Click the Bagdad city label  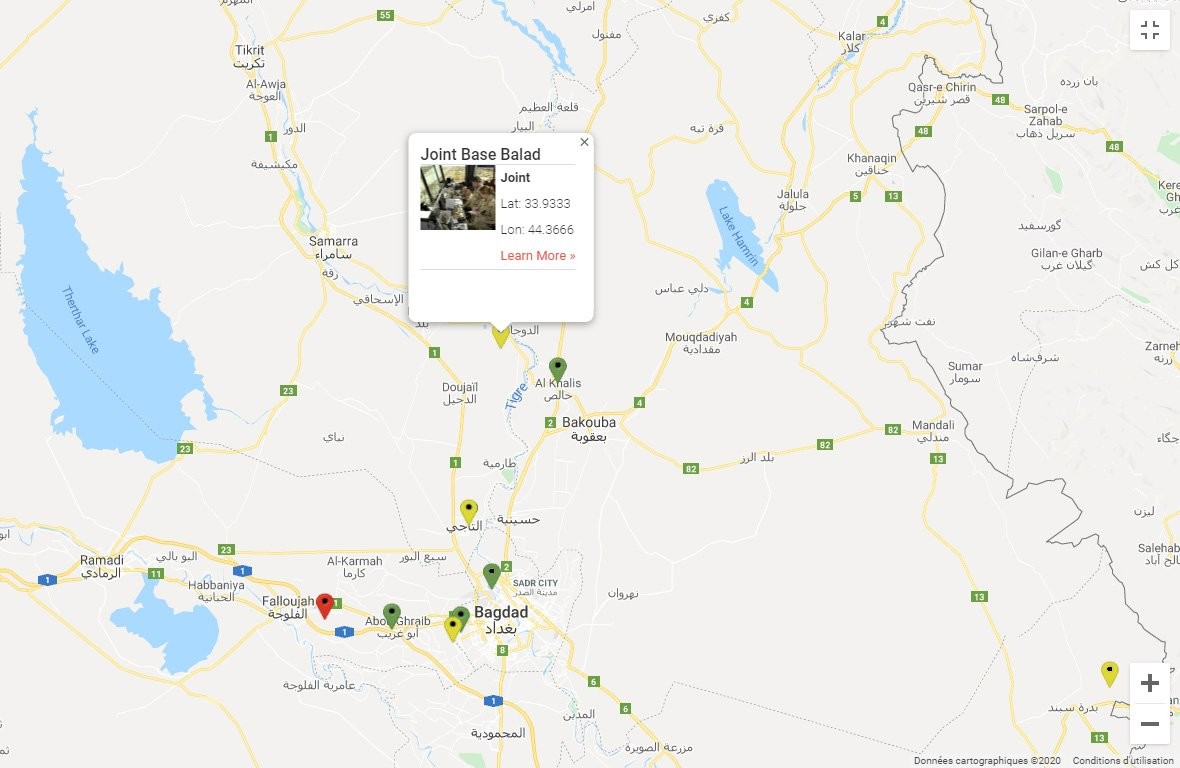click(x=500, y=612)
